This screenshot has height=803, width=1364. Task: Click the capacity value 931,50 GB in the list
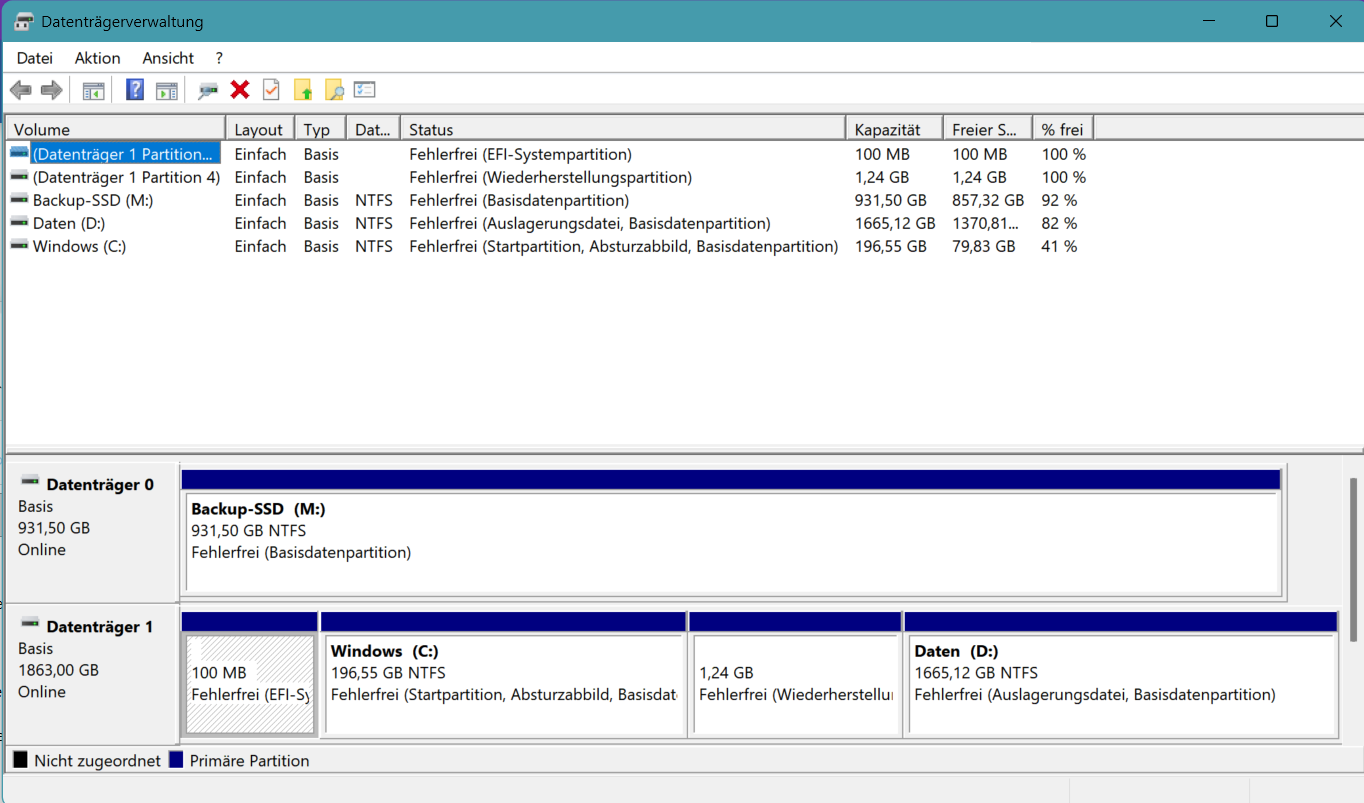coord(890,200)
